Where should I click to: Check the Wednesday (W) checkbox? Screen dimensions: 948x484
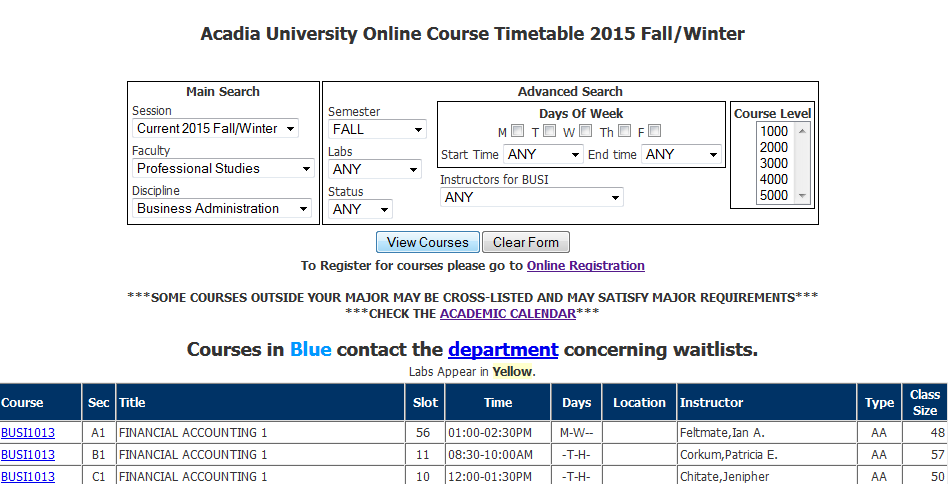(585, 131)
